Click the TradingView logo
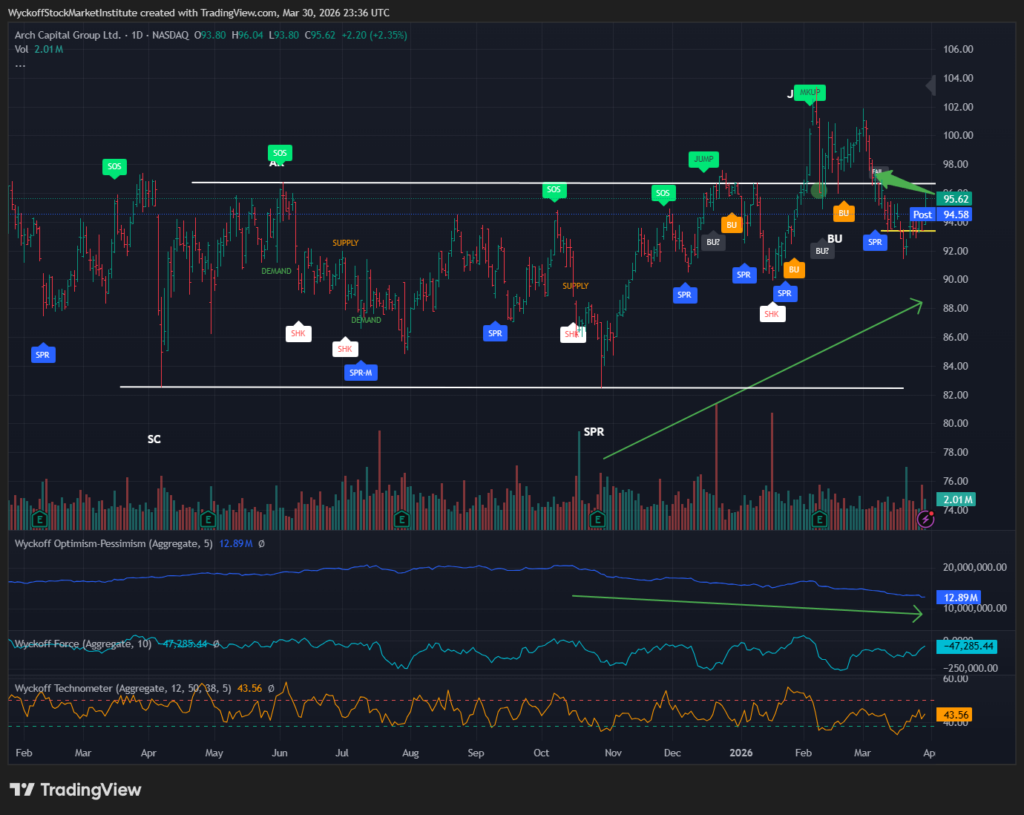This screenshot has width=1024, height=815. coord(75,790)
